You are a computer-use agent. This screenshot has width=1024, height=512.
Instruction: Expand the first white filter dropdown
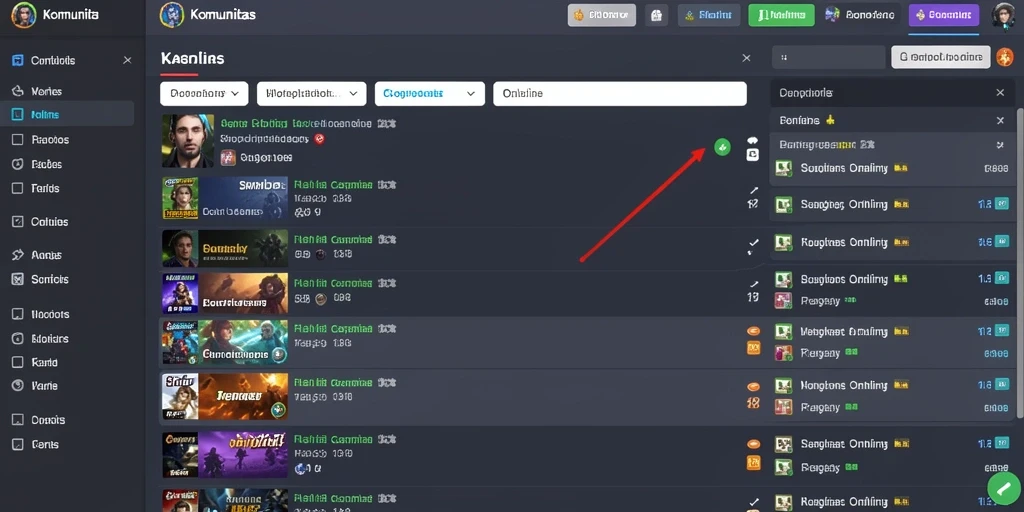204,93
